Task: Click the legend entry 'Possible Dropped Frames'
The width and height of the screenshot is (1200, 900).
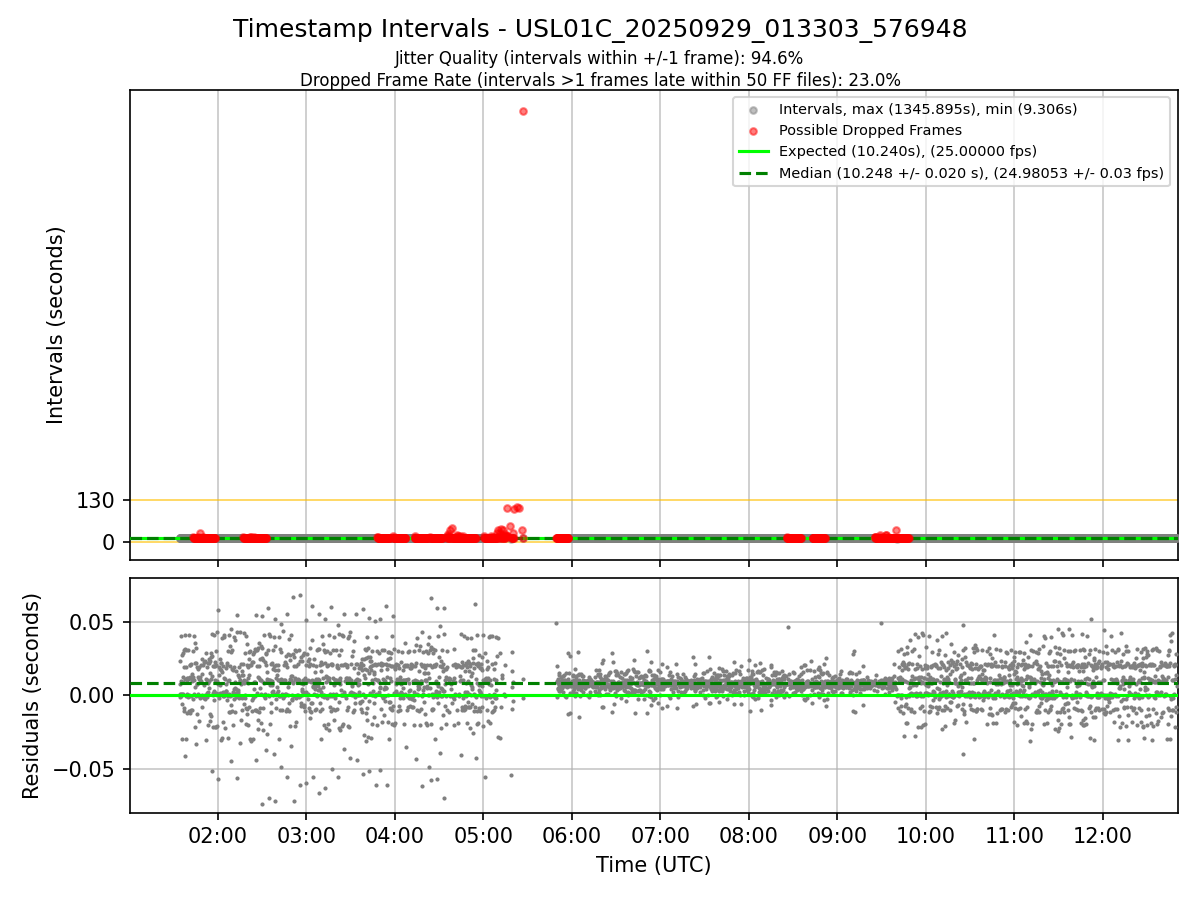Action: click(x=870, y=130)
